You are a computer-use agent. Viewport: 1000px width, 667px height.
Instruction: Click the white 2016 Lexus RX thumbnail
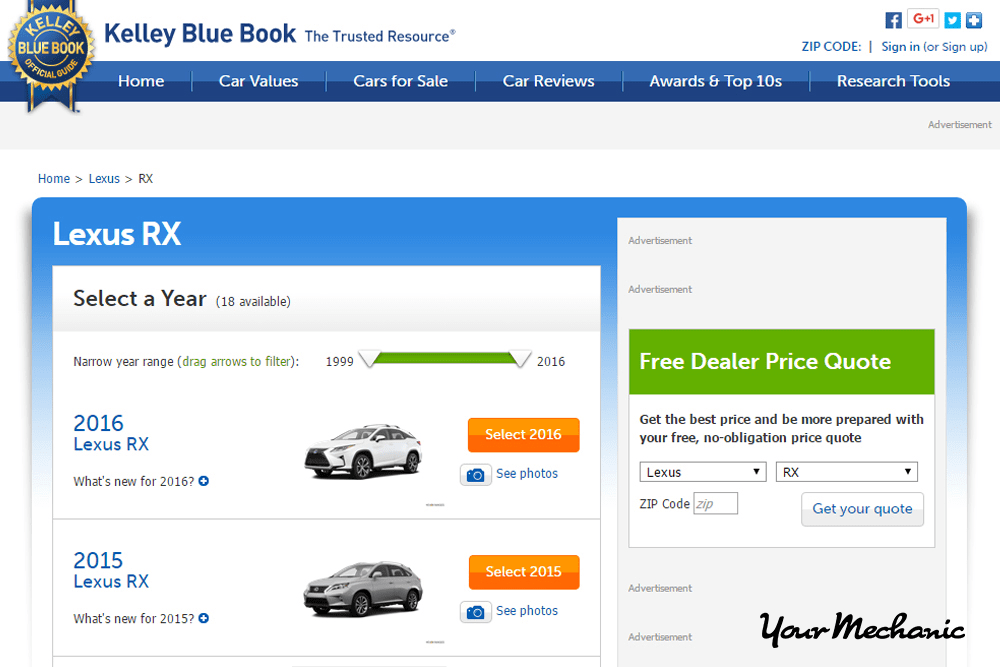363,451
